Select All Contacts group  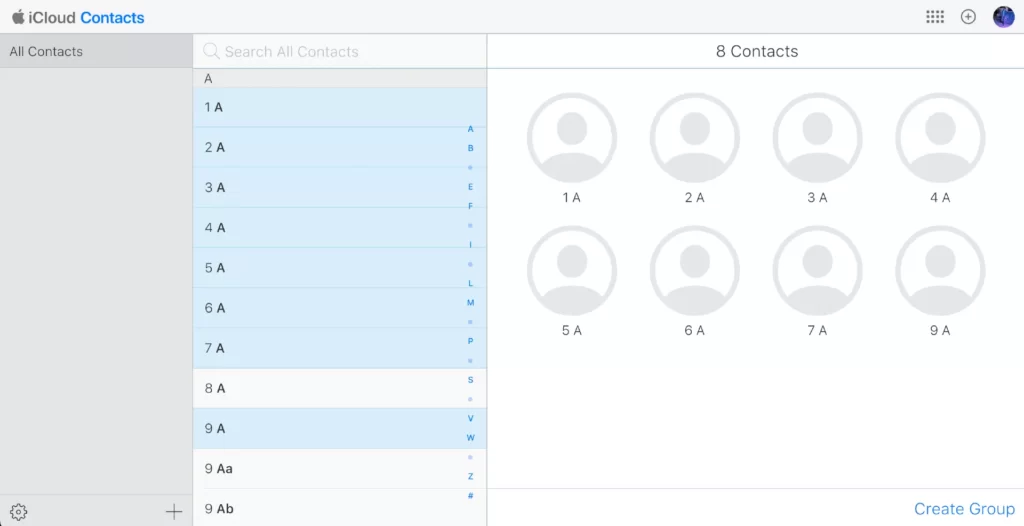(x=96, y=52)
